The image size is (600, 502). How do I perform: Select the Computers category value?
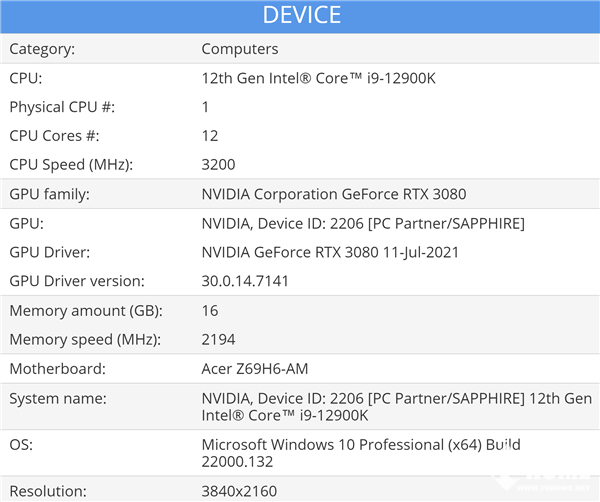tap(240, 48)
